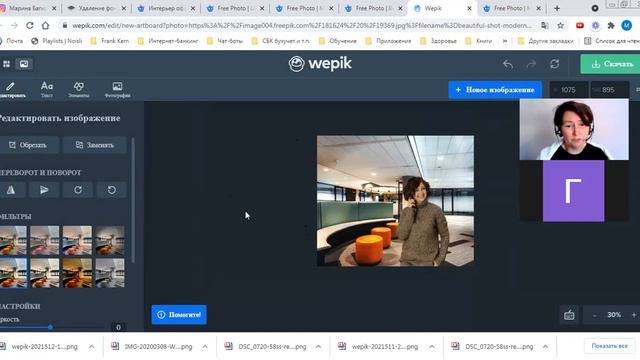Viewport: 640px width, 360px height.
Task: Click the Скачать download button
Action: click(x=610, y=64)
